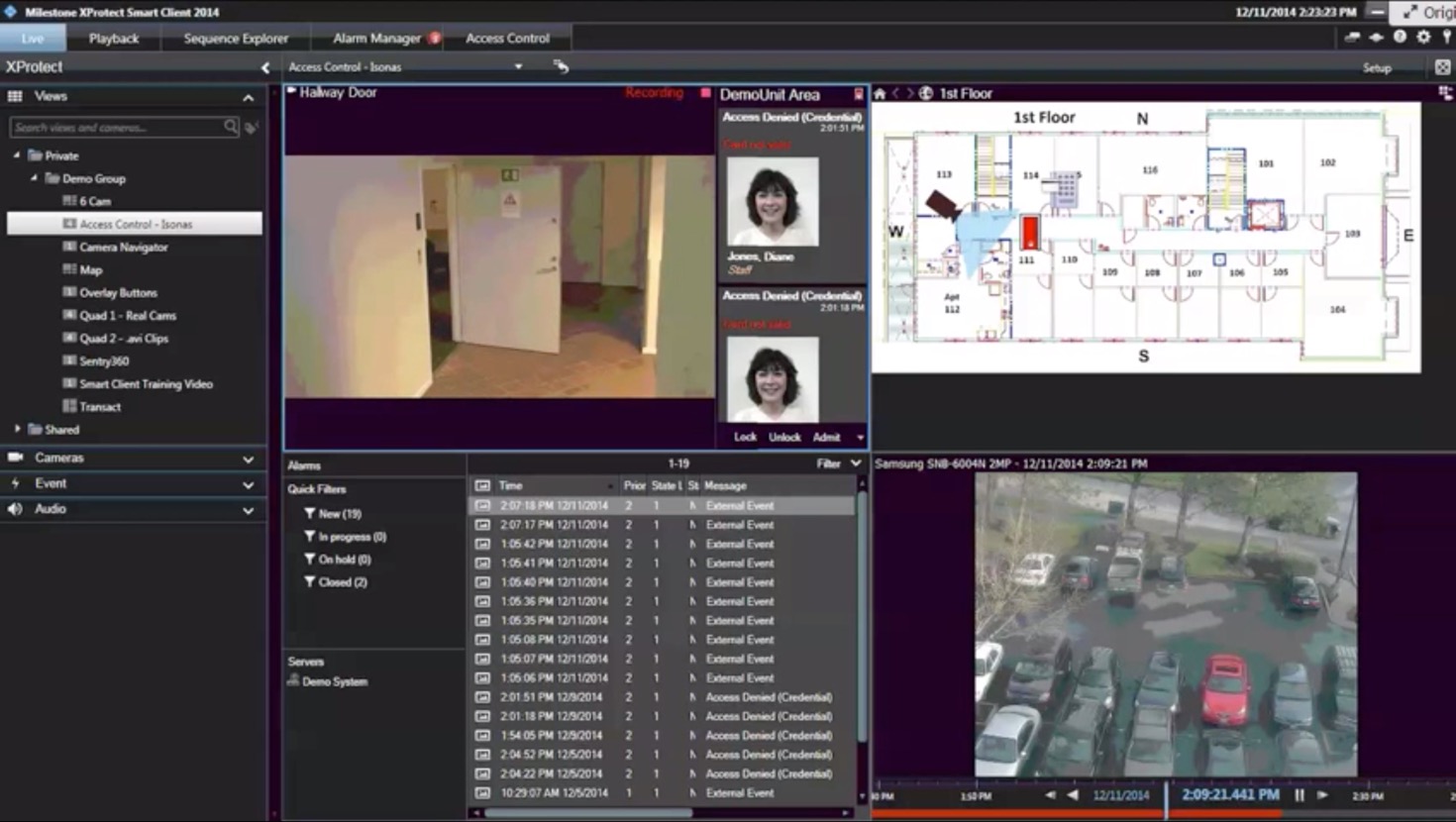Open the Playback tab

pyautogui.click(x=114, y=39)
